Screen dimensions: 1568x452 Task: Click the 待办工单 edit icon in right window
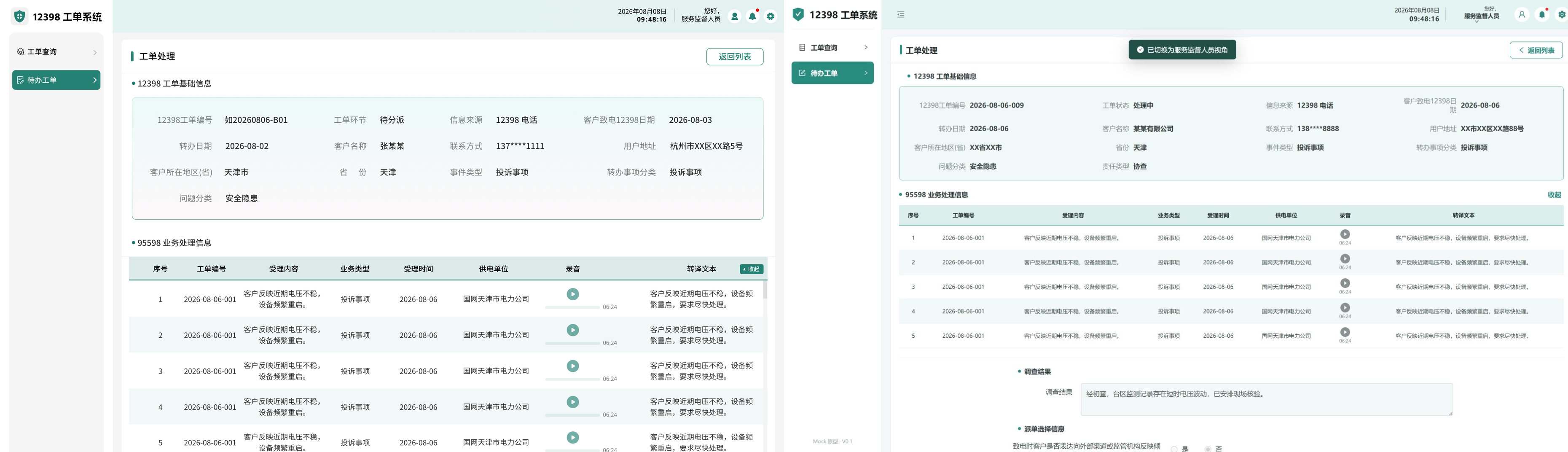802,73
